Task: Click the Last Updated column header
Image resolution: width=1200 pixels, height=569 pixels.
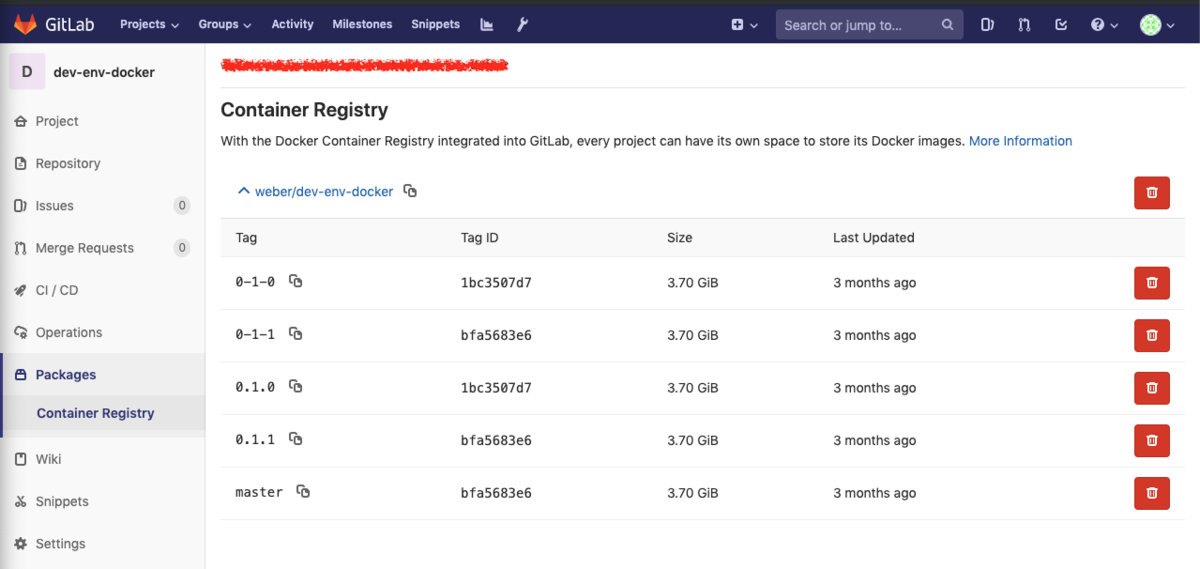Action: pos(874,238)
